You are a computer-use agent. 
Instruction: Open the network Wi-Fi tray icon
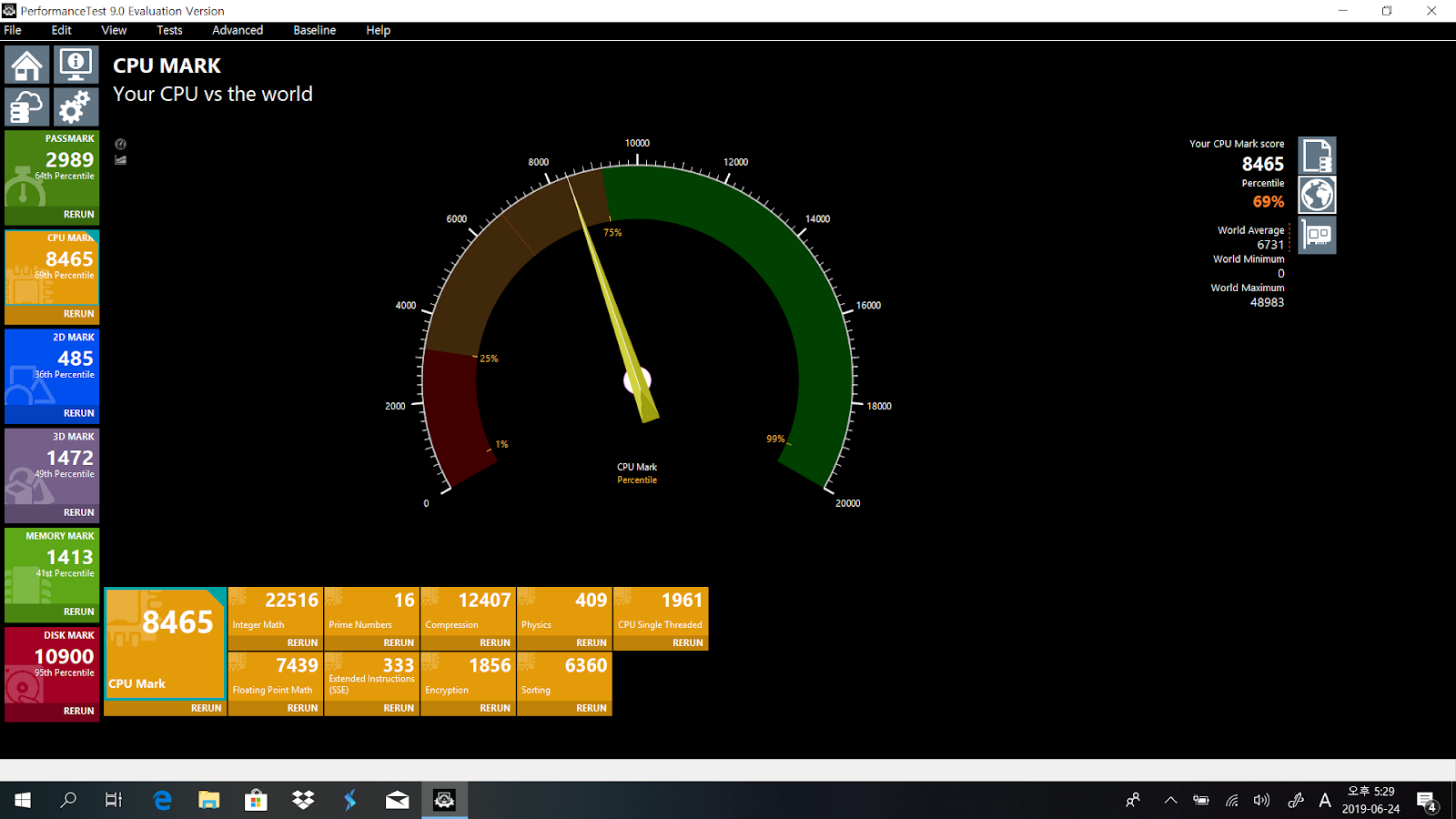pyautogui.click(x=1231, y=800)
